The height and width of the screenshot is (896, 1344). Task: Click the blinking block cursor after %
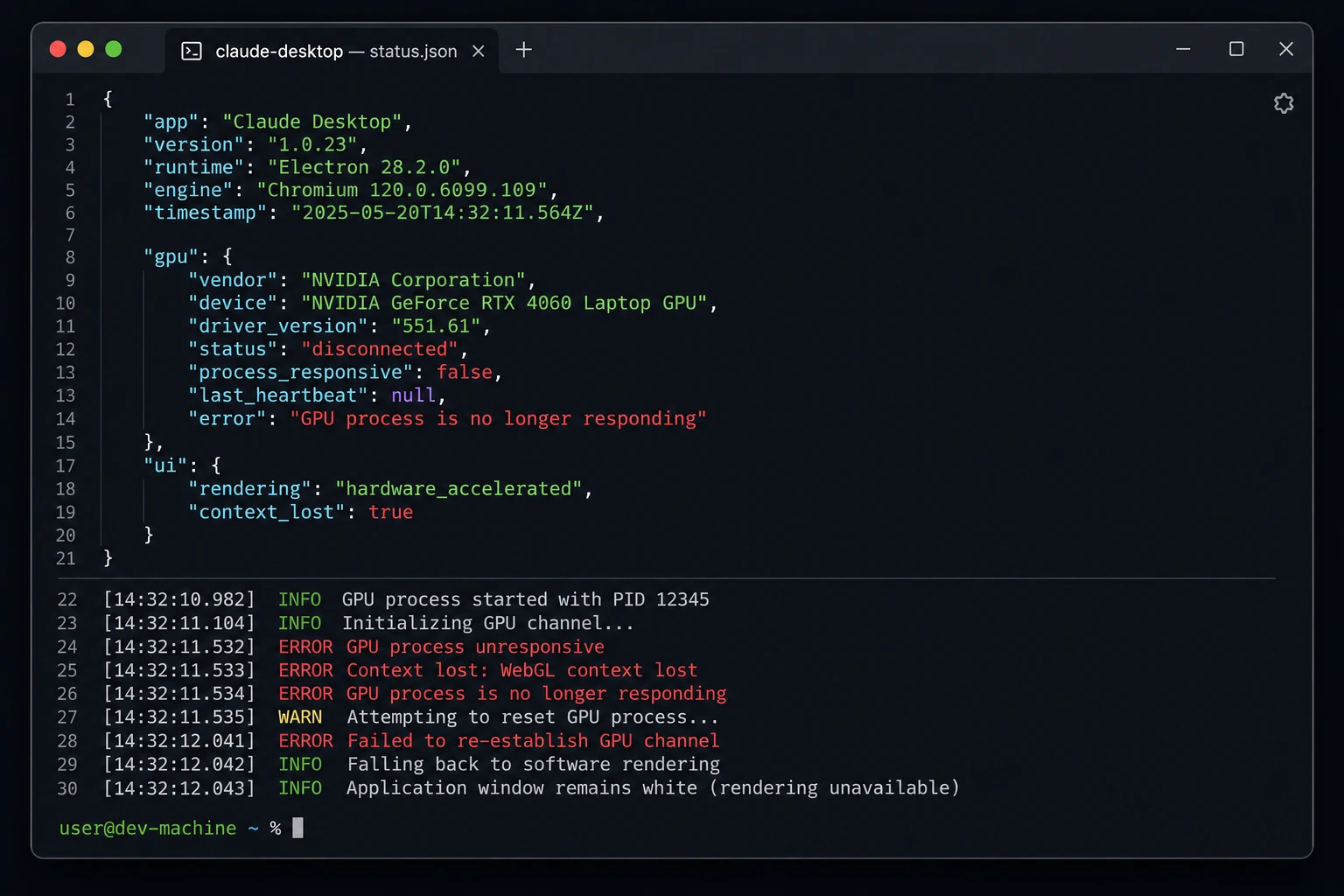[297, 828]
